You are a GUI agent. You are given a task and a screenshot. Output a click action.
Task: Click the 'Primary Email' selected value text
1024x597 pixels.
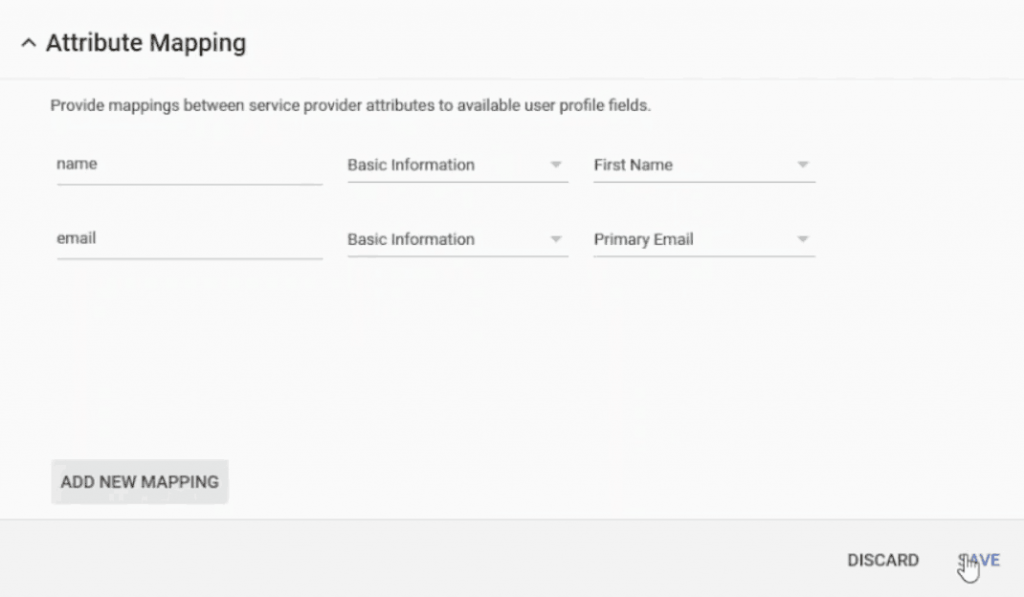(643, 240)
